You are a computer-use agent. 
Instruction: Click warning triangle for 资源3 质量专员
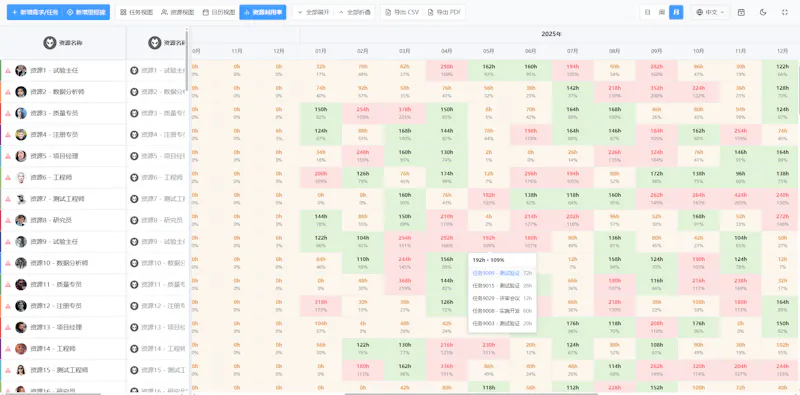pos(8,114)
